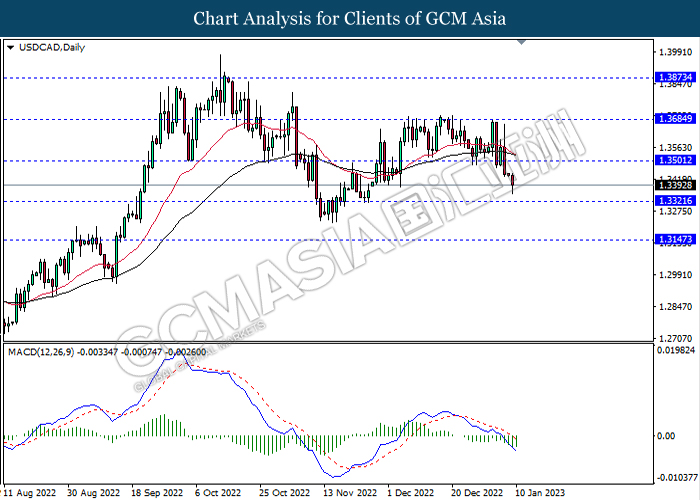Viewport: 700px width, 500px height.
Task: Click the MACD 0.00 zero level value
Action: tap(667, 436)
